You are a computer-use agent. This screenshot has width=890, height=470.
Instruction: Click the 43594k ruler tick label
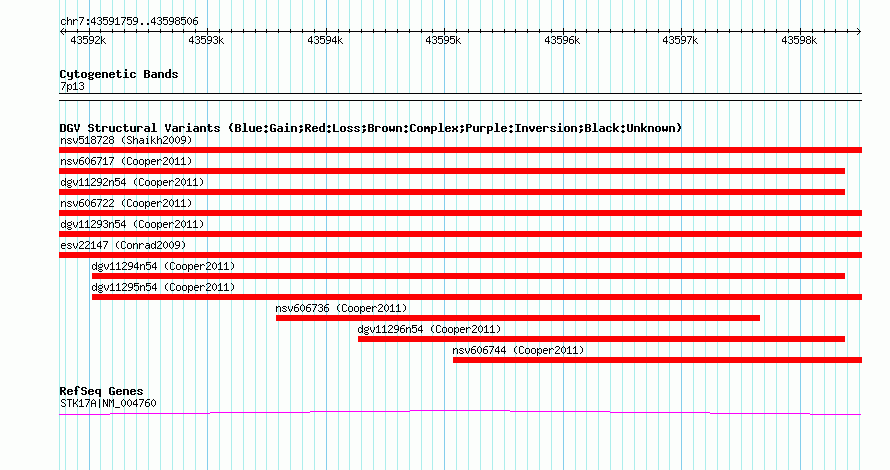[x=325, y=40]
